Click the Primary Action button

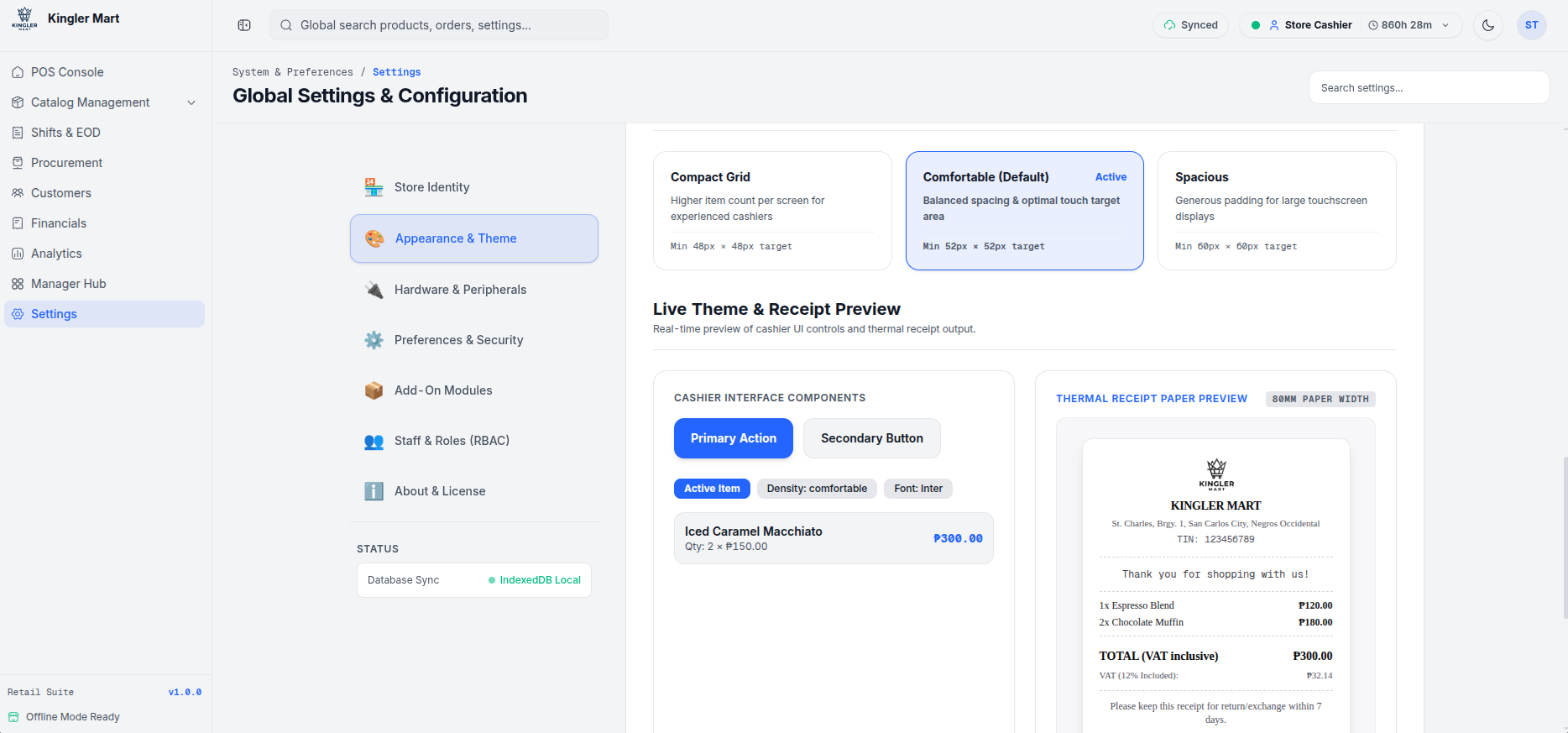(734, 438)
